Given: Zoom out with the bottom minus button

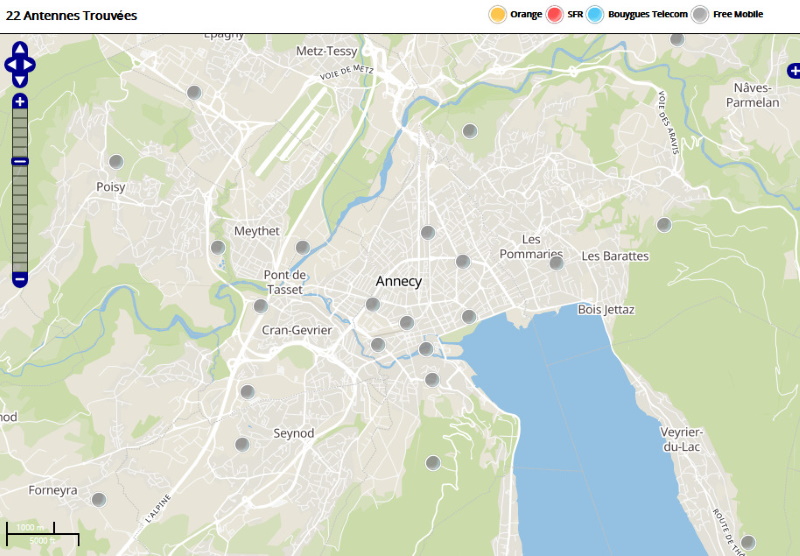Looking at the screenshot, I should 20,279.
